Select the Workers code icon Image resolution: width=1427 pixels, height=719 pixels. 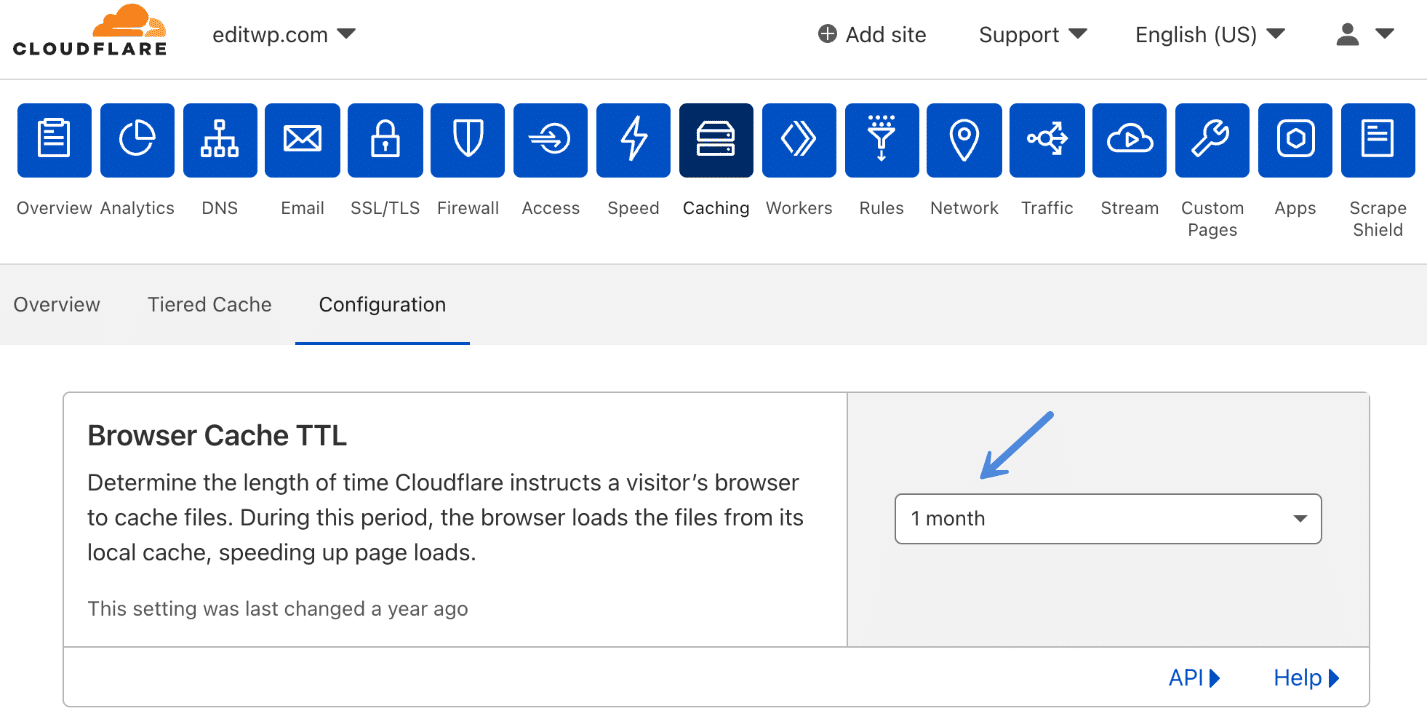(x=799, y=141)
